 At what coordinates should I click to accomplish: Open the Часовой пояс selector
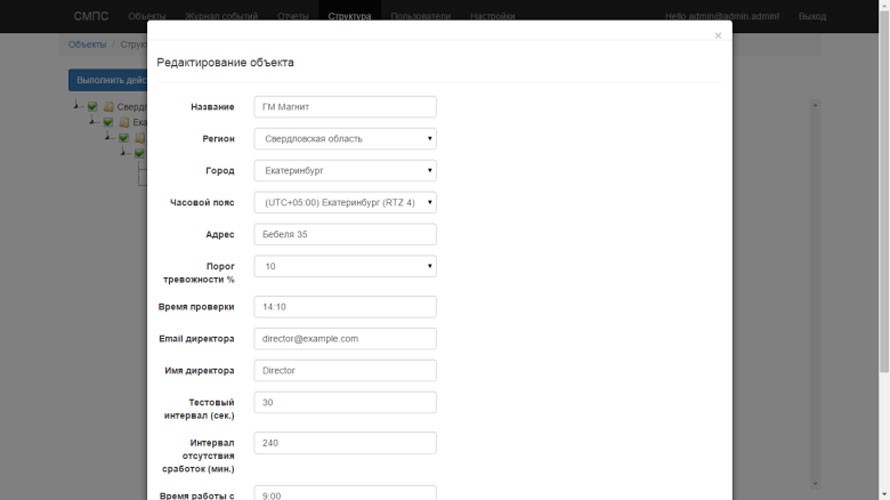click(x=345, y=203)
